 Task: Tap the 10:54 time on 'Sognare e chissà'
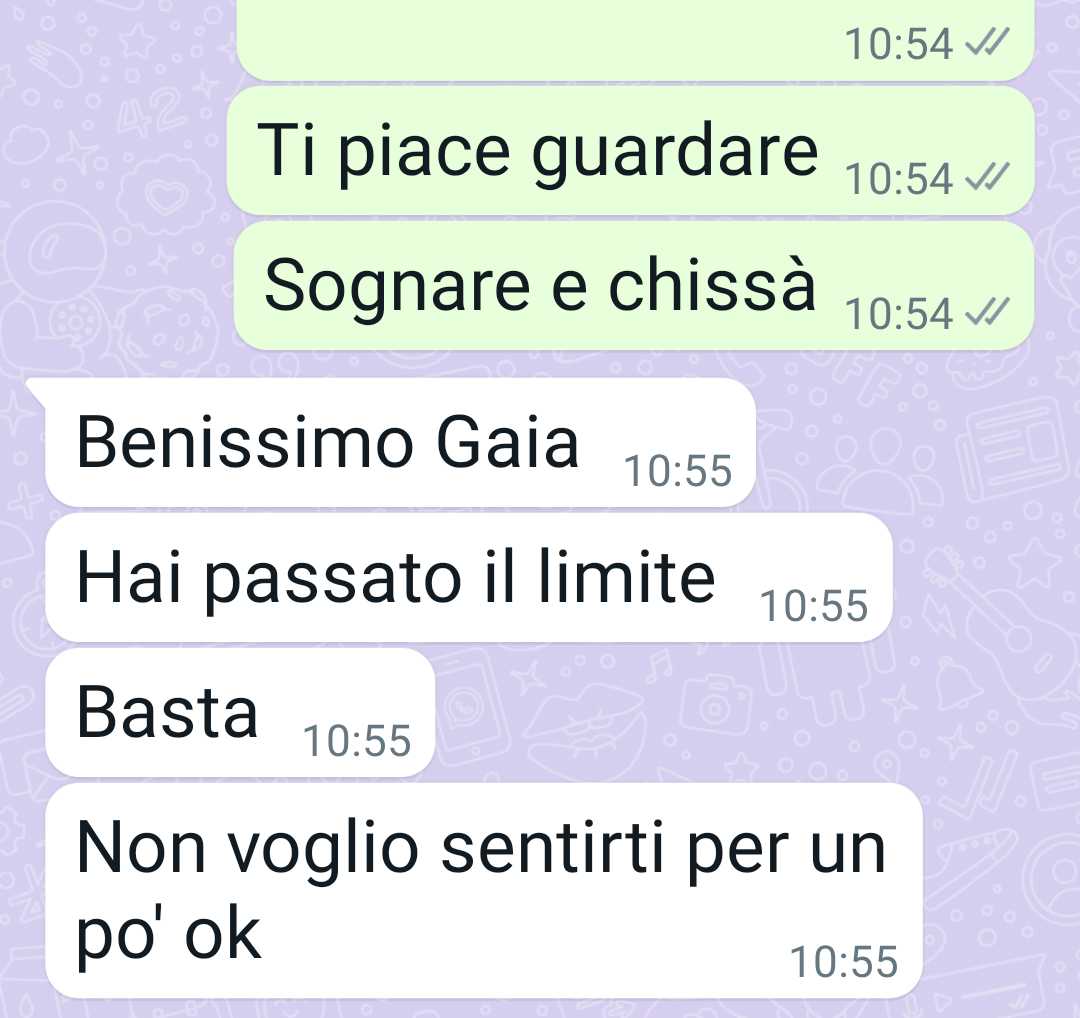coord(899,313)
